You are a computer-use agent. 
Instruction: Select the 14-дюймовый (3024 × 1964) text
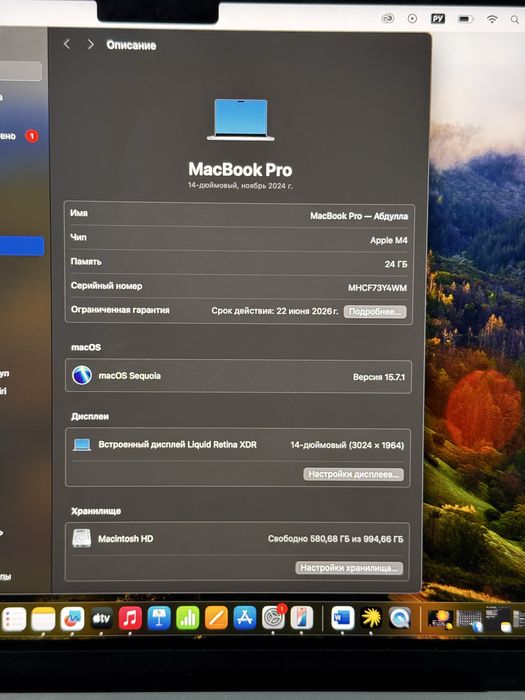click(347, 445)
